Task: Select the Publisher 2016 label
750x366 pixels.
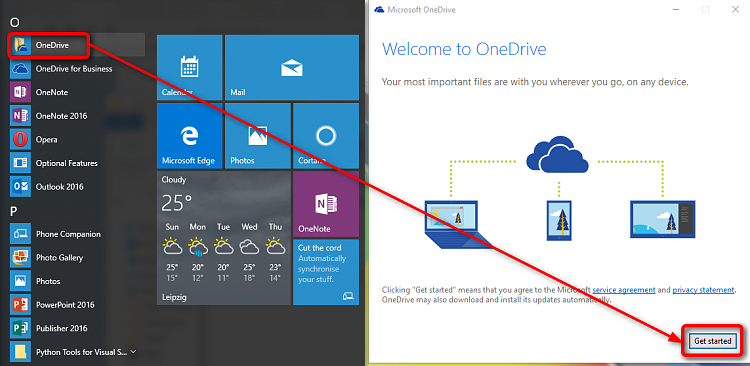Action: click(x=62, y=328)
